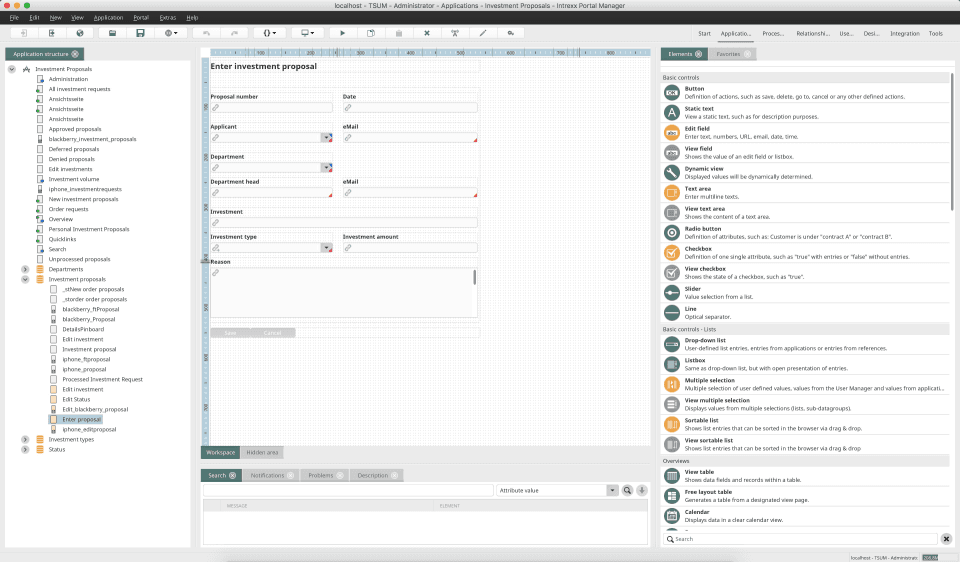
Task: Open the Tools module in top bar
Action: pyautogui.click(x=936, y=34)
